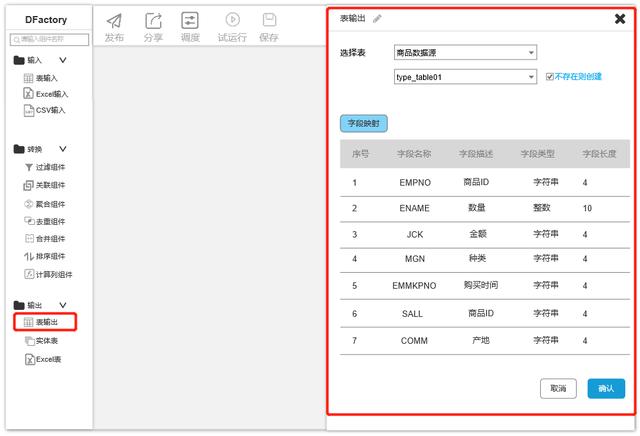Select the 去重组件 icon
This screenshot has height=436, width=640.
(x=29, y=221)
